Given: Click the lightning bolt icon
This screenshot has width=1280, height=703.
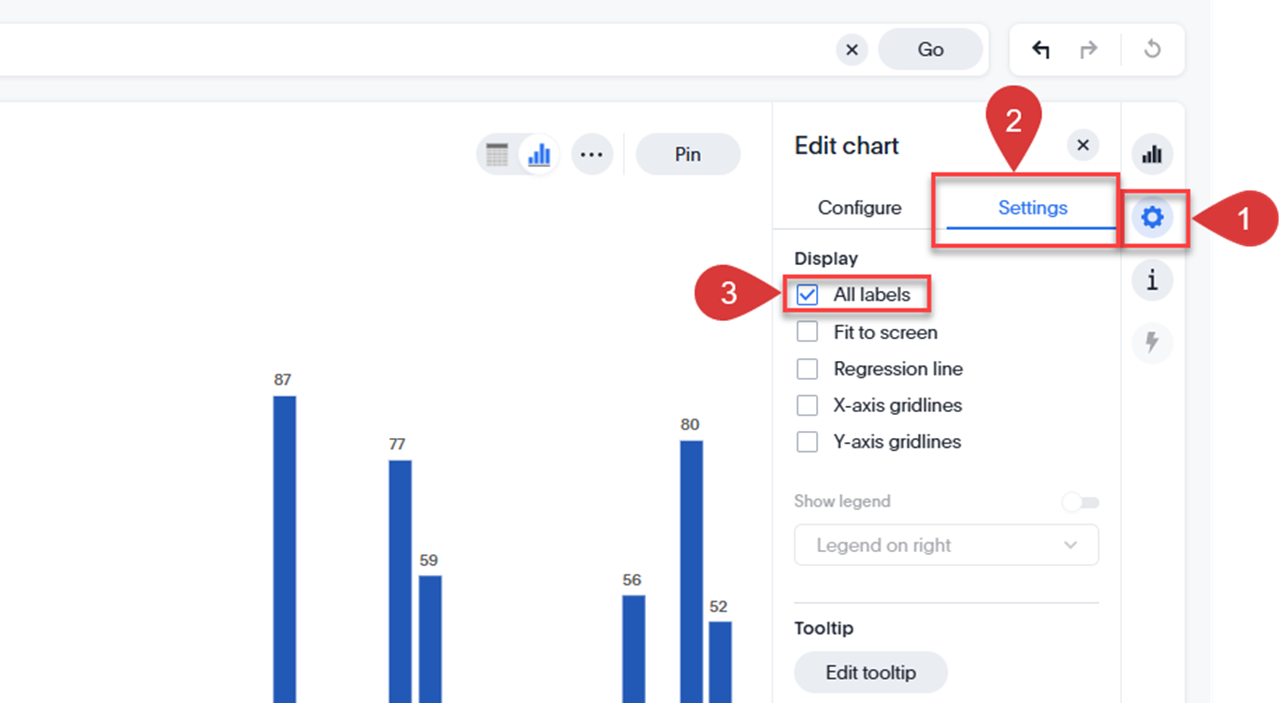Looking at the screenshot, I should pyautogui.click(x=1152, y=343).
